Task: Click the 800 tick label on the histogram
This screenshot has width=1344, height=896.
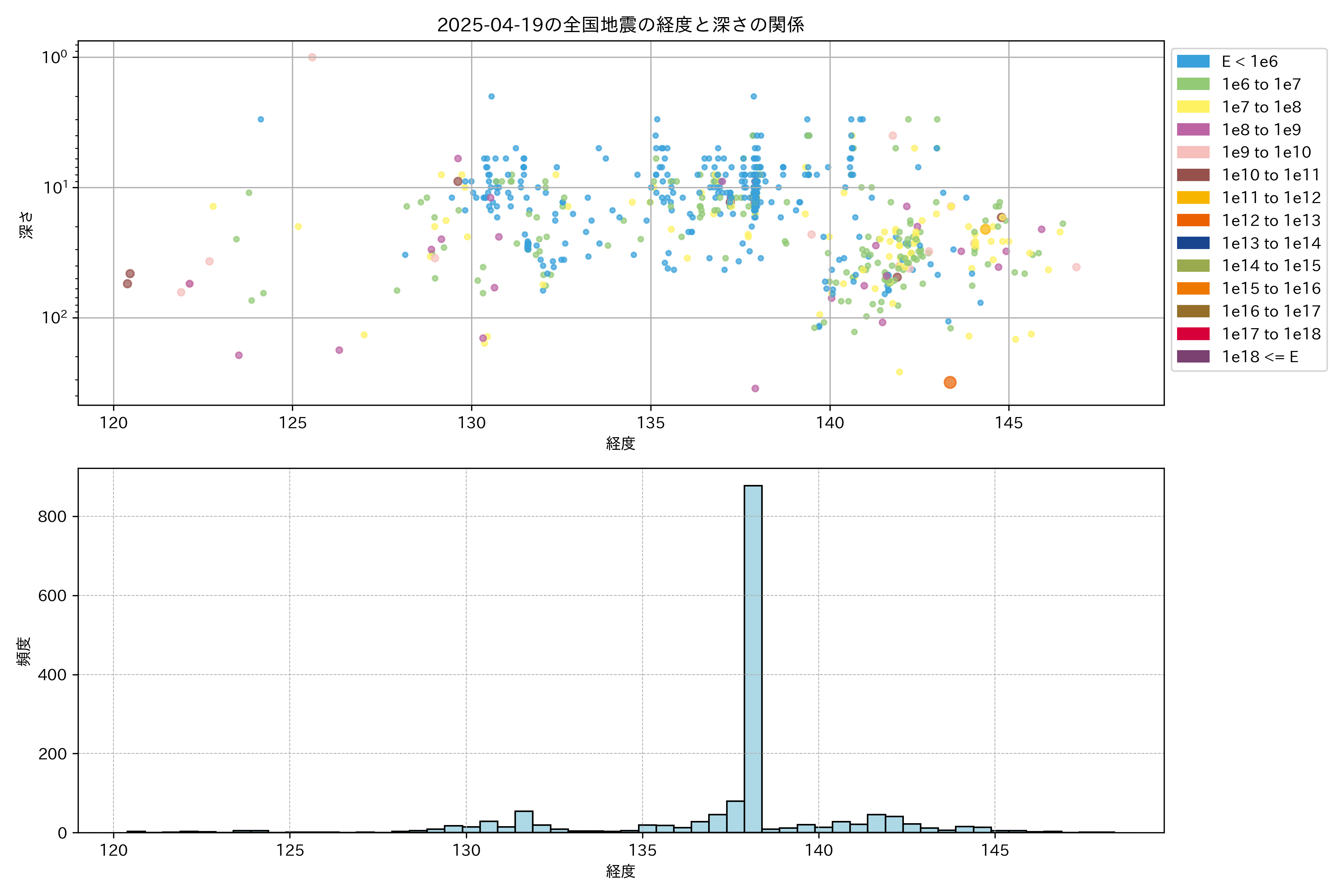Action: coord(52,517)
